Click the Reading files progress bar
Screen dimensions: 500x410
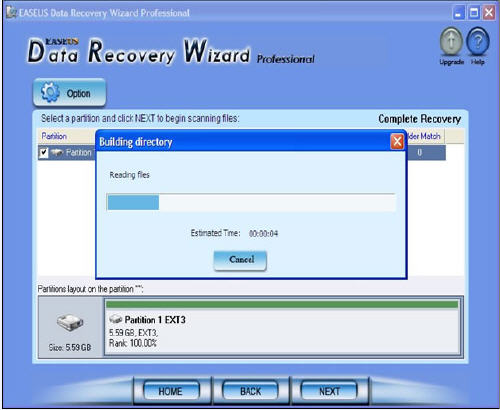(x=251, y=202)
